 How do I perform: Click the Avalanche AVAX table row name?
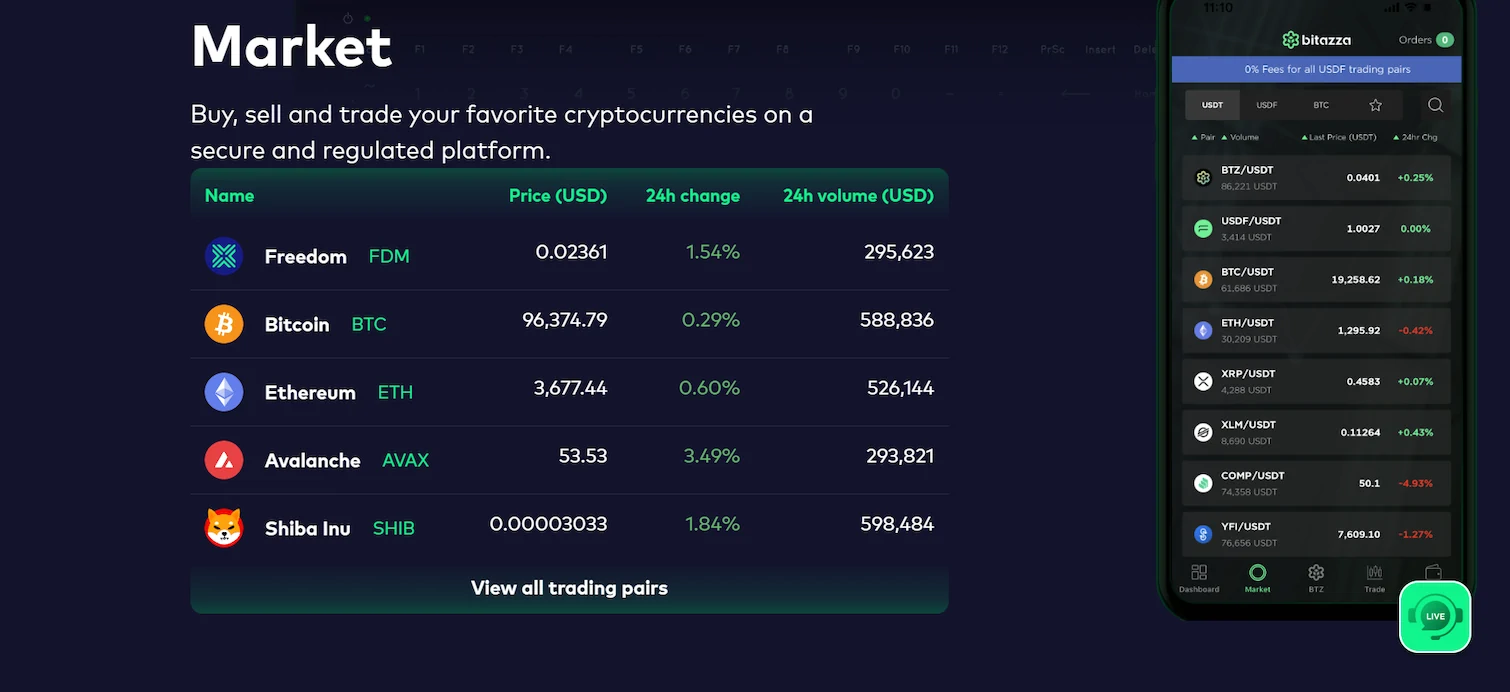point(312,461)
